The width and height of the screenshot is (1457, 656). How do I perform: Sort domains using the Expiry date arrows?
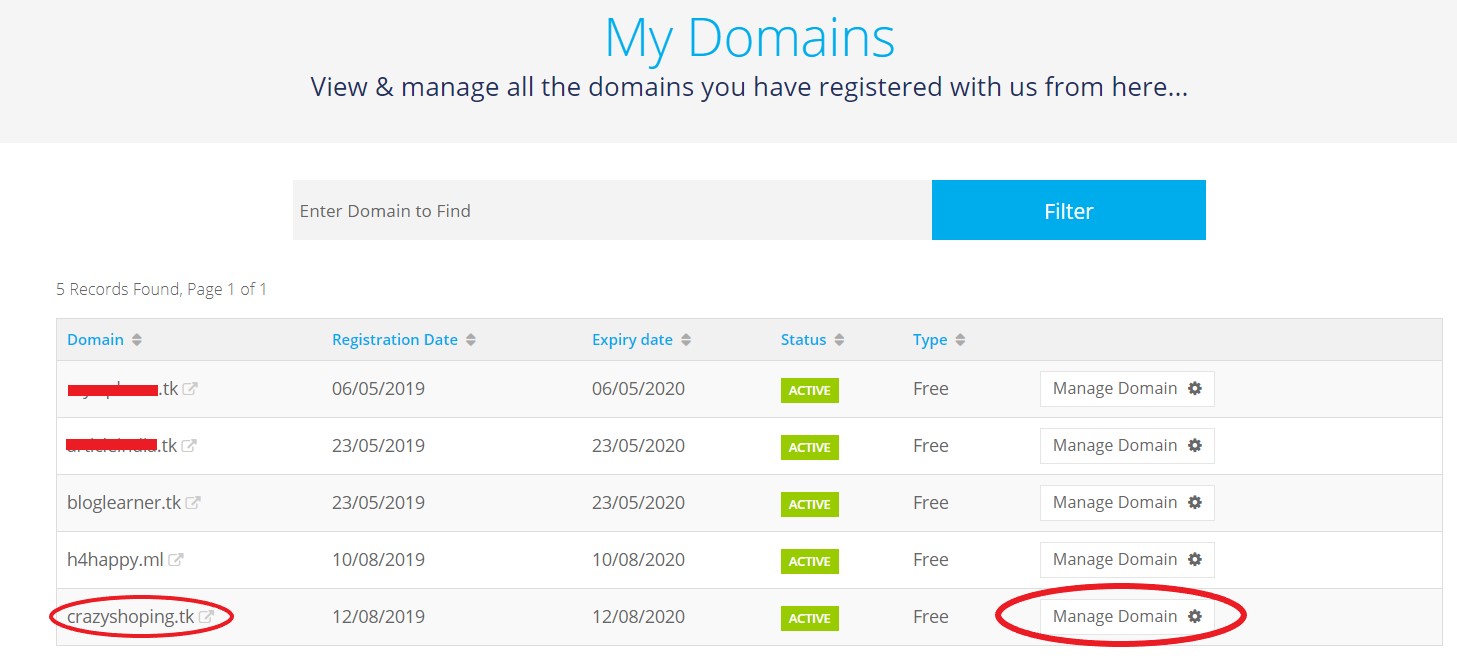(x=685, y=339)
